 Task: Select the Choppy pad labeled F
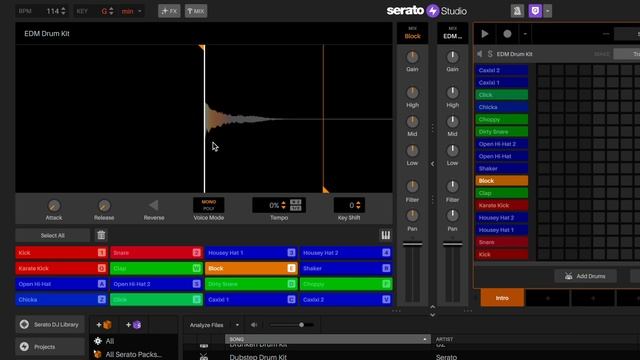[x=346, y=284]
